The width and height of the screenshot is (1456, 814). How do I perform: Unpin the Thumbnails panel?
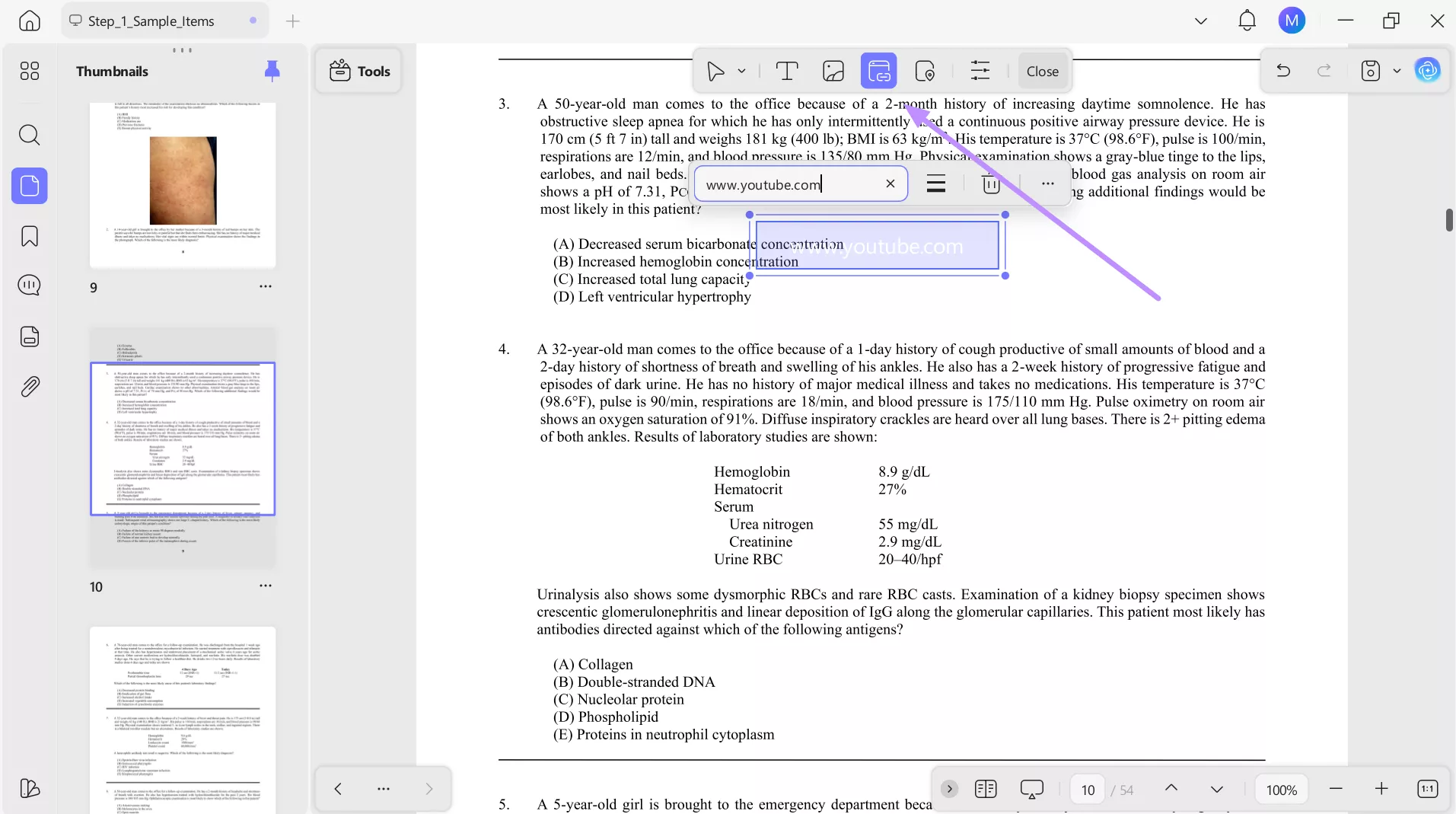click(272, 71)
